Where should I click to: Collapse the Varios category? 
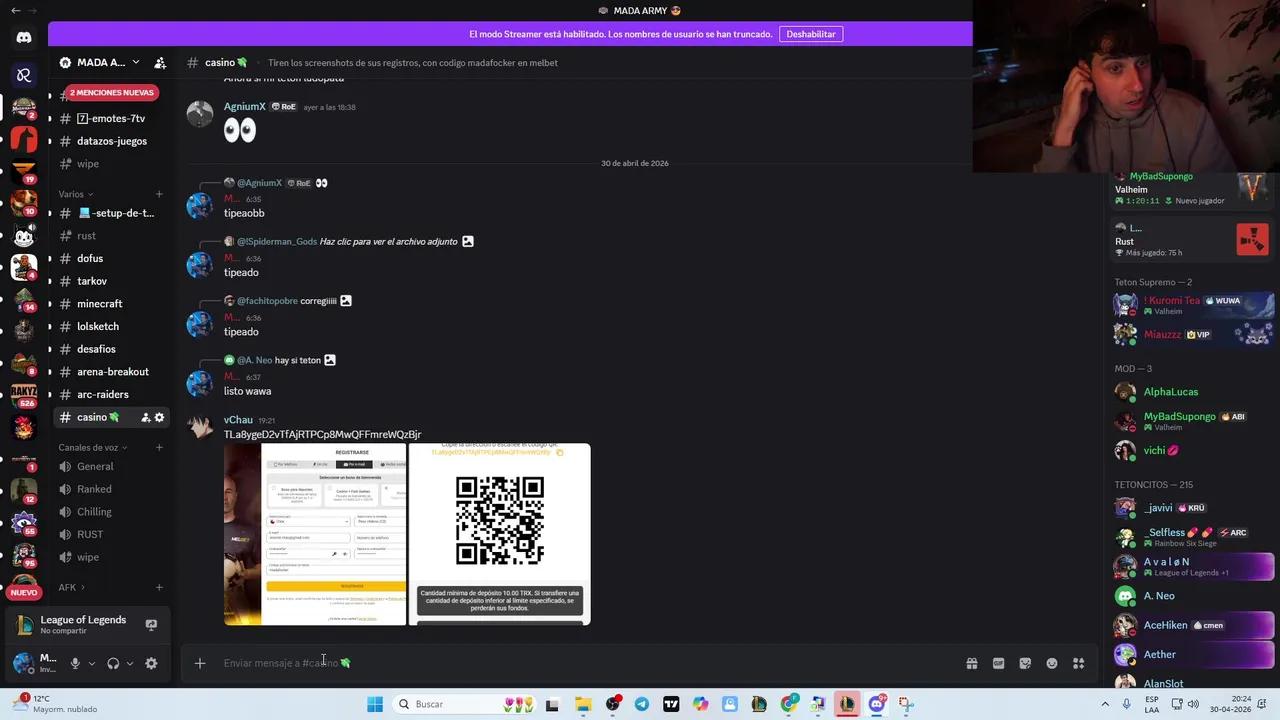(x=76, y=194)
